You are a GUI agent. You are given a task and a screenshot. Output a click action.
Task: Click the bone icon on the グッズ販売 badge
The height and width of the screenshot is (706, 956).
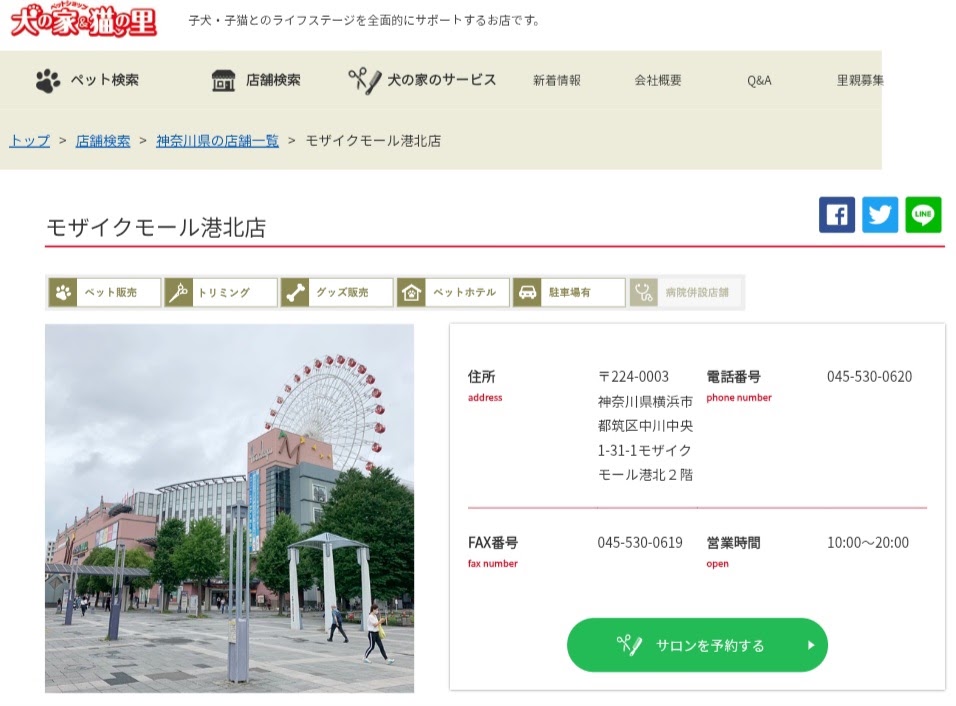[x=296, y=293]
